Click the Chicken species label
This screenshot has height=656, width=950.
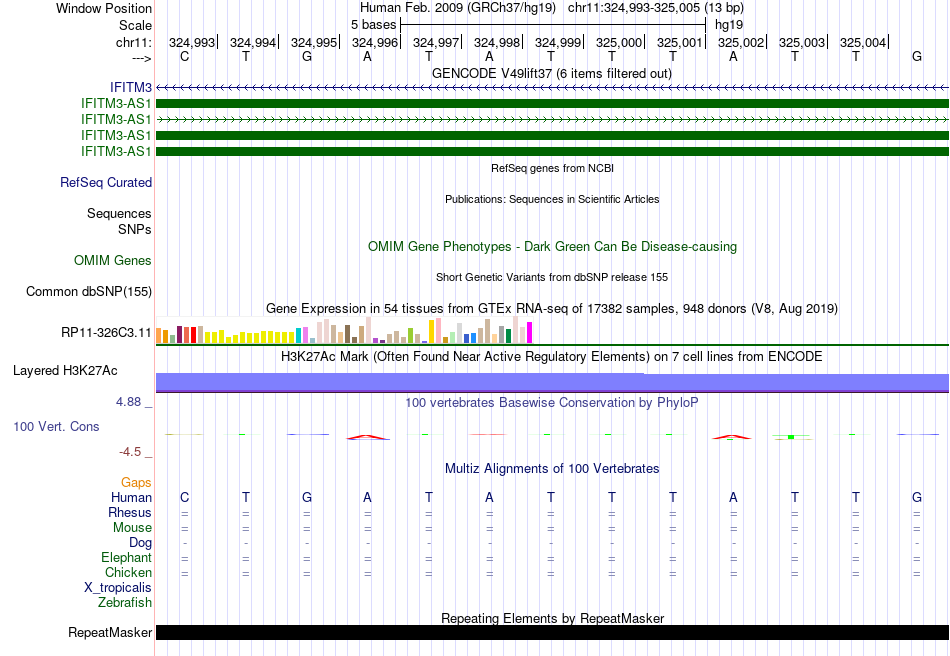[x=128, y=572]
